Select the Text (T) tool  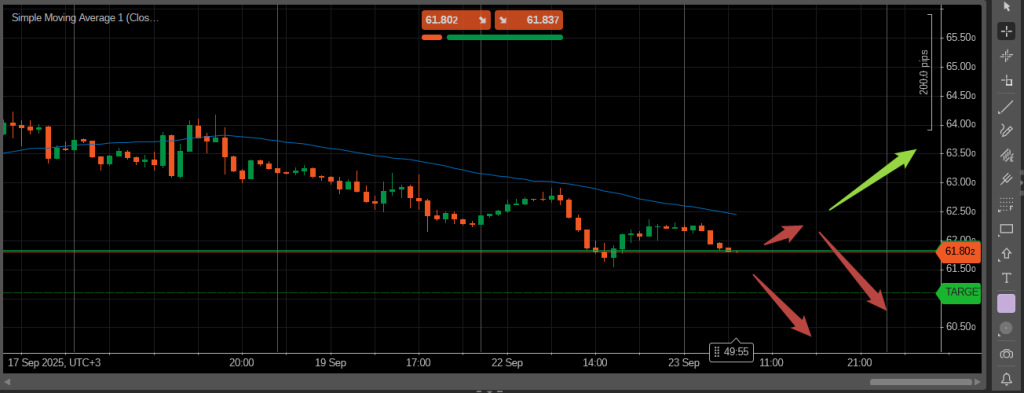click(1006, 279)
